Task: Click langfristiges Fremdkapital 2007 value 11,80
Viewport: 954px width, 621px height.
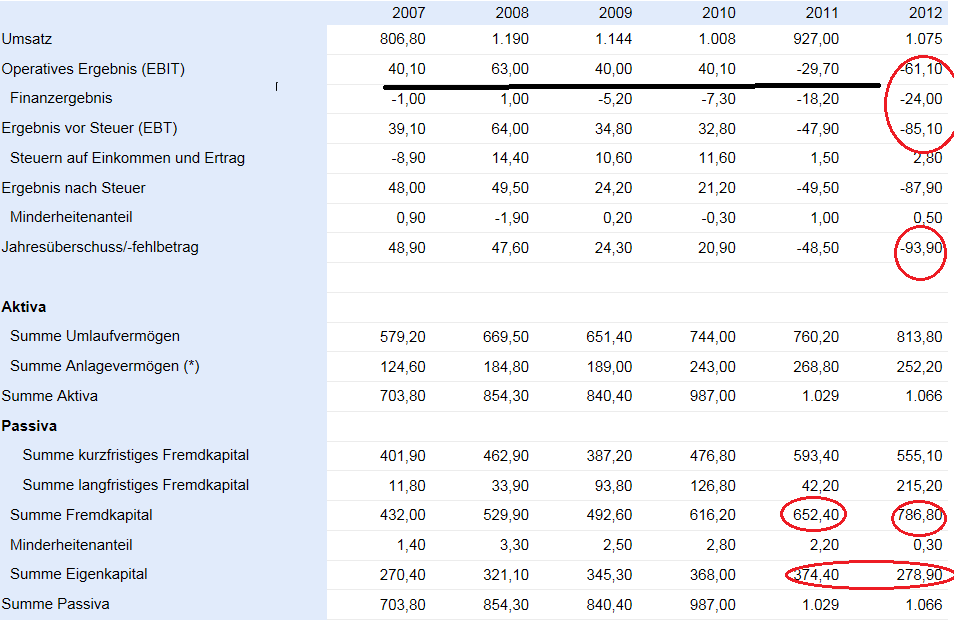Action: pos(406,486)
